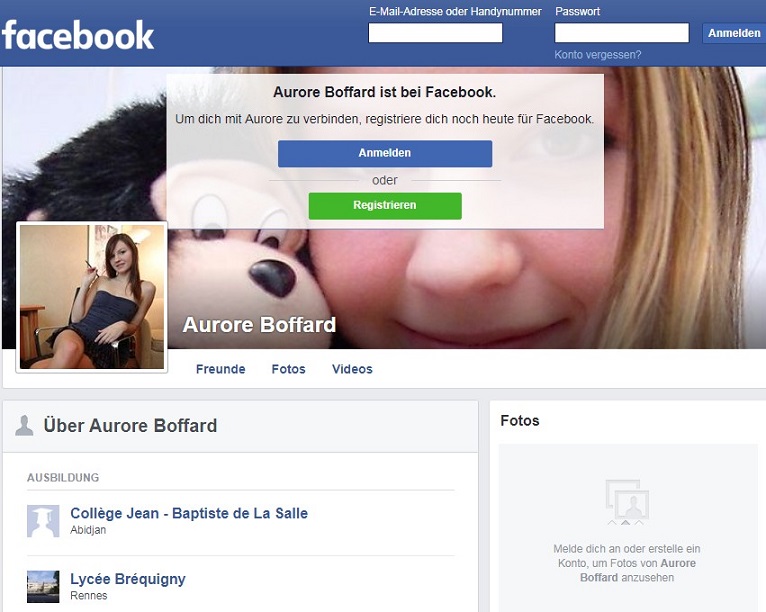Image resolution: width=766 pixels, height=612 pixels.
Task: Focus the Passwort input field
Action: 622,33
